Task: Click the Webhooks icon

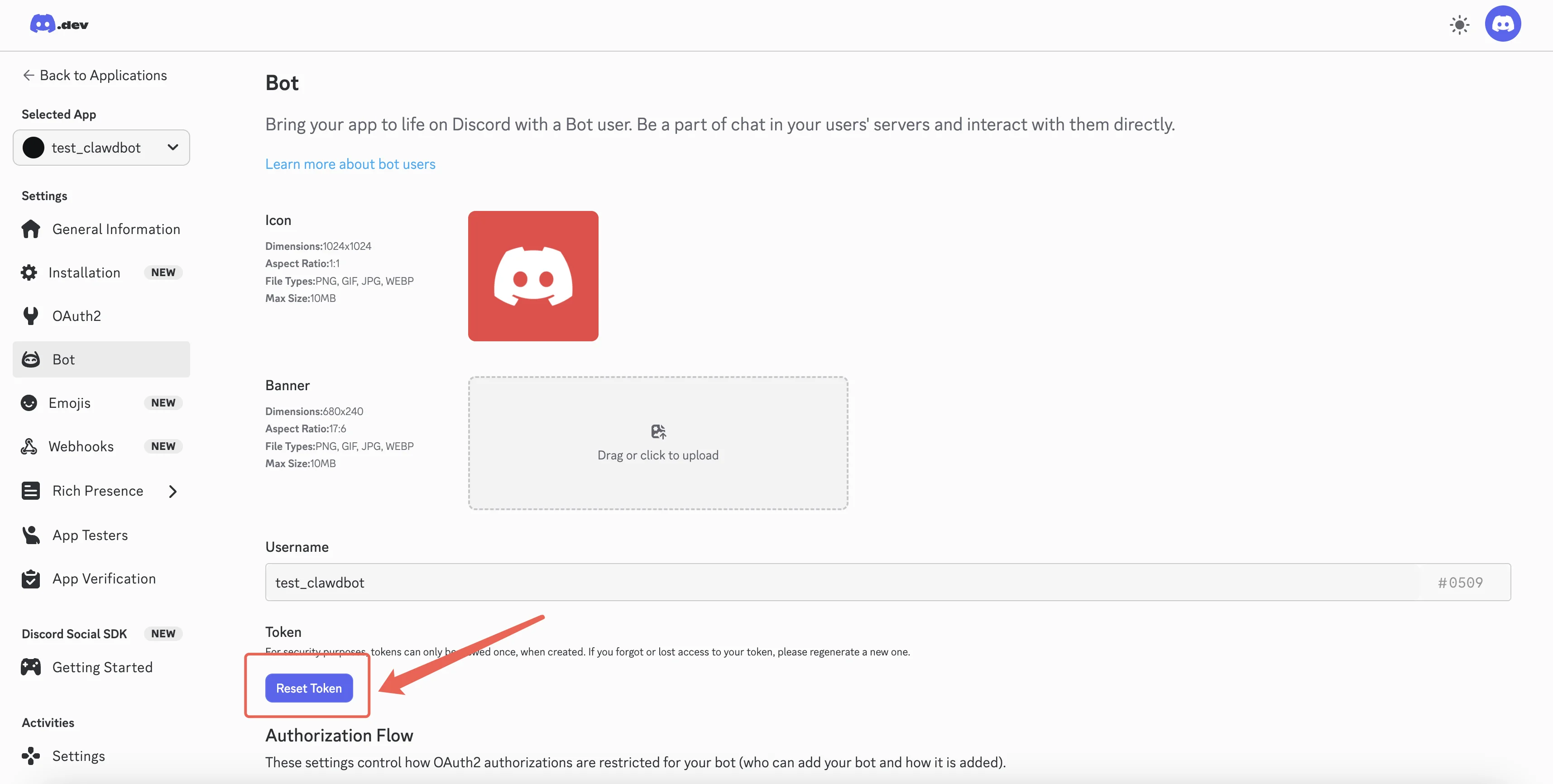Action: 29,446
